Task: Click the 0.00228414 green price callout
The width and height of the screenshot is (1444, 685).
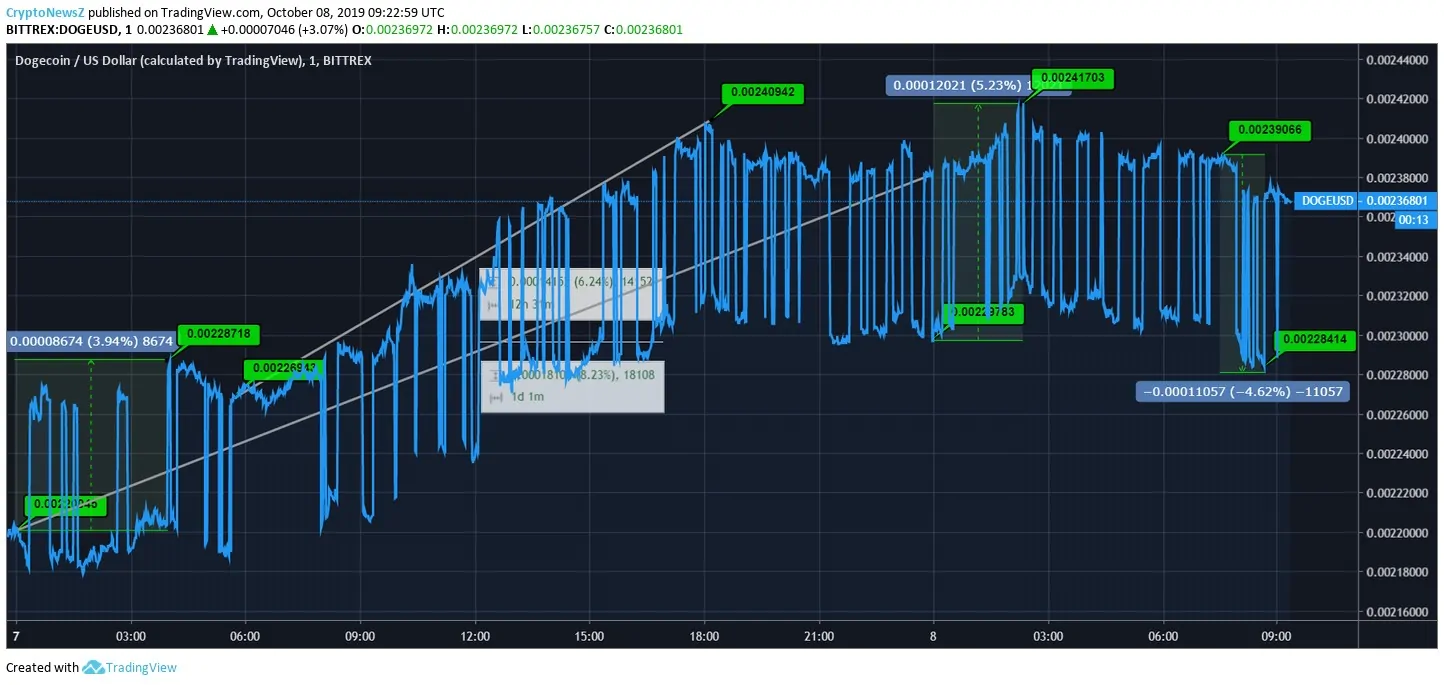Action: 1314,340
